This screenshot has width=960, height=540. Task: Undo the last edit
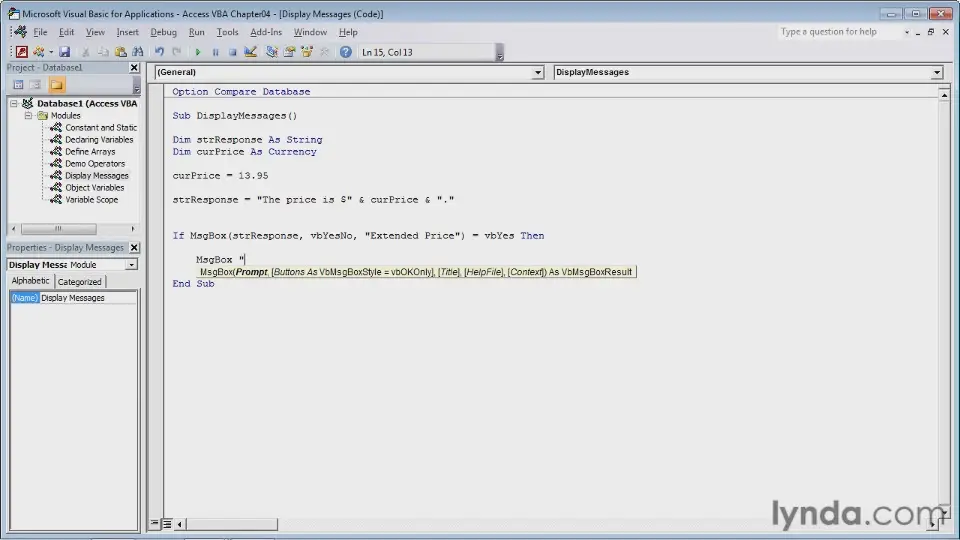coord(159,52)
